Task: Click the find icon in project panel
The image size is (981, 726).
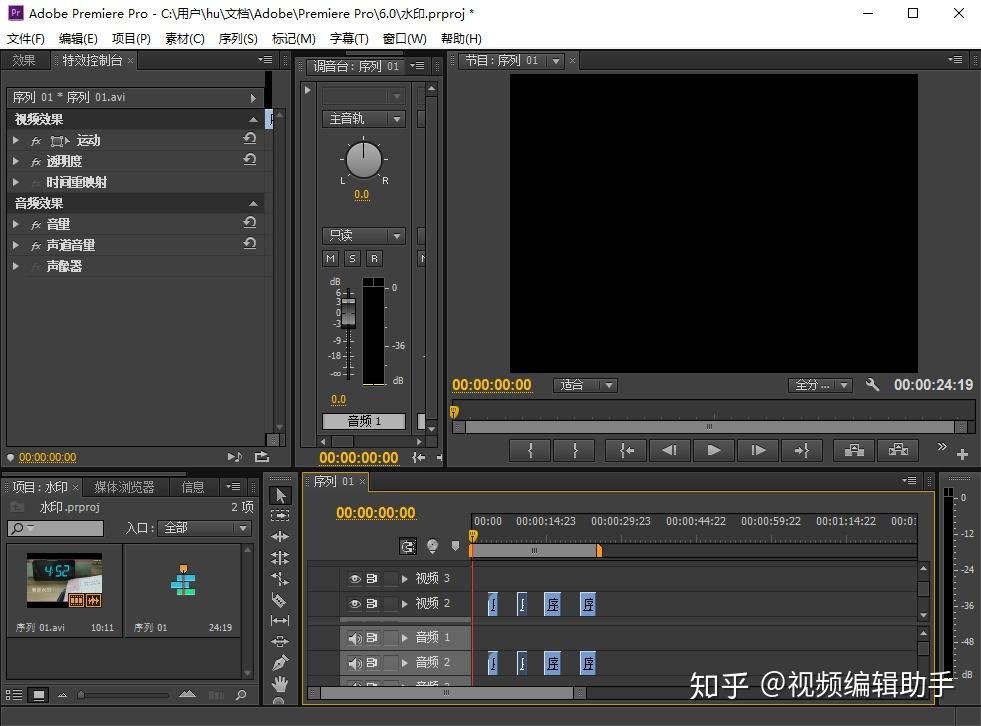Action: pyautogui.click(x=241, y=695)
